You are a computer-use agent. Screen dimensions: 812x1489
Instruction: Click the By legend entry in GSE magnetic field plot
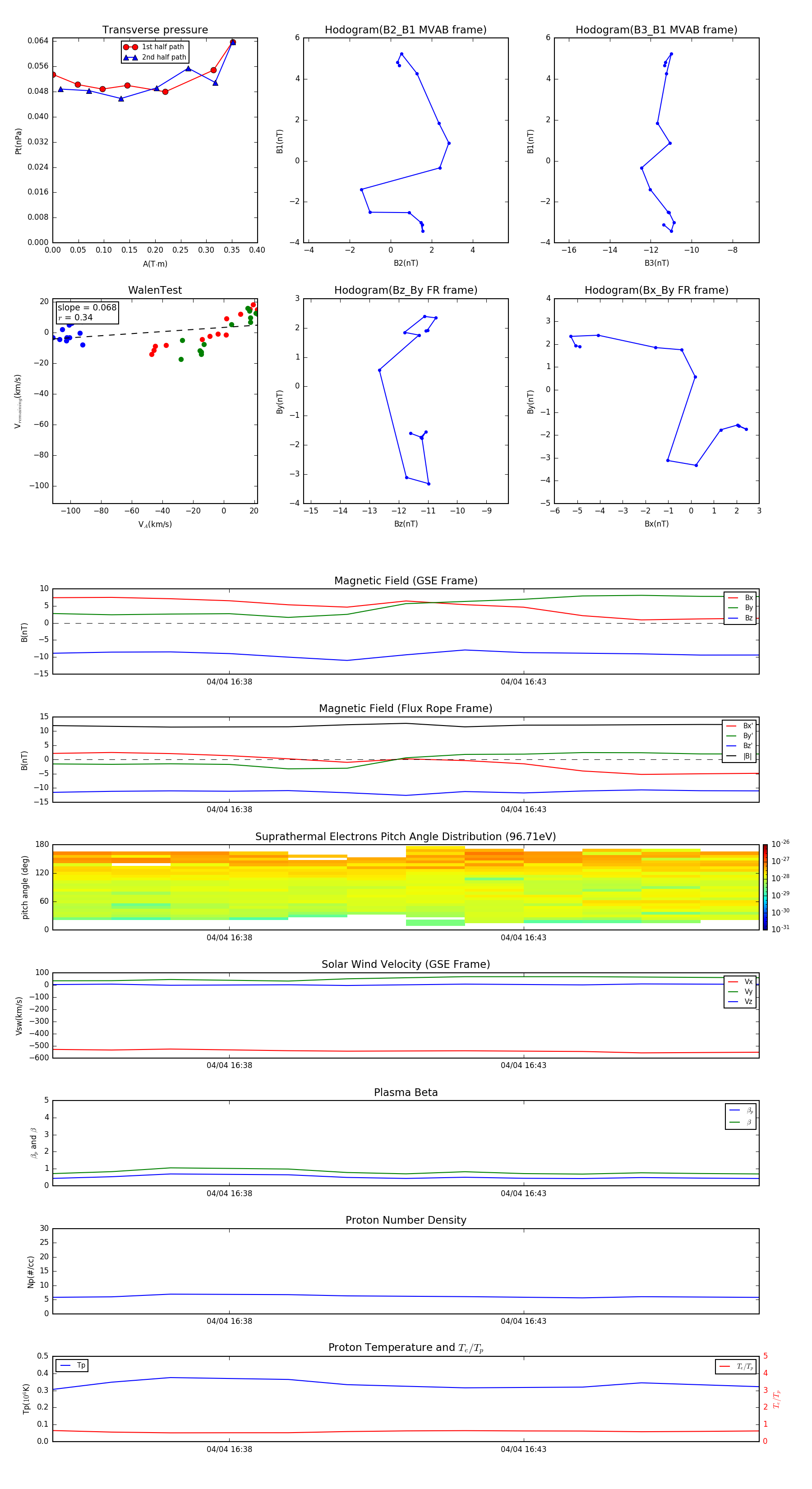pyautogui.click(x=740, y=608)
